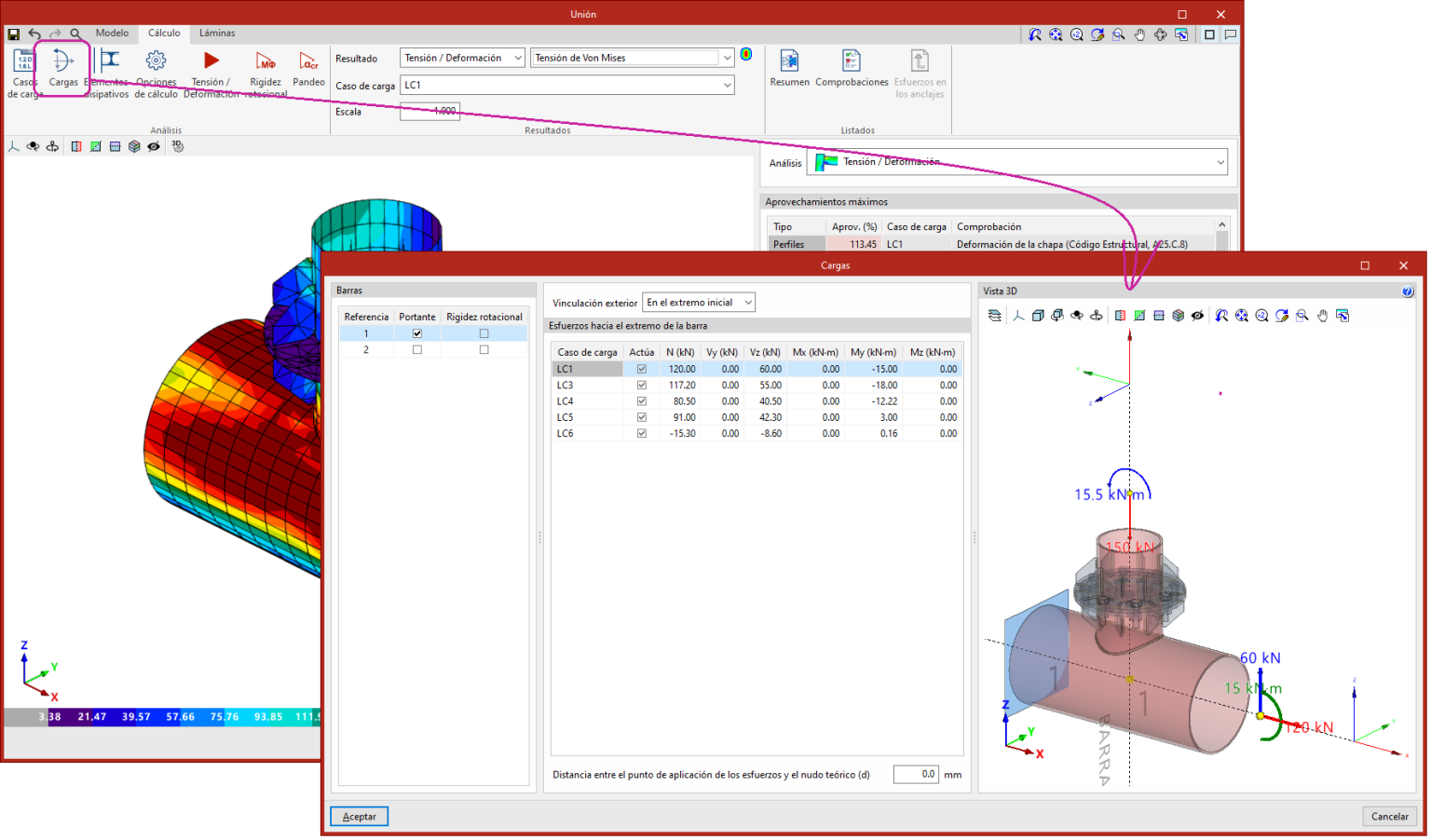Run Tensión / Deformación analysis
Viewport: 1431px width, 840px height.
click(x=211, y=74)
